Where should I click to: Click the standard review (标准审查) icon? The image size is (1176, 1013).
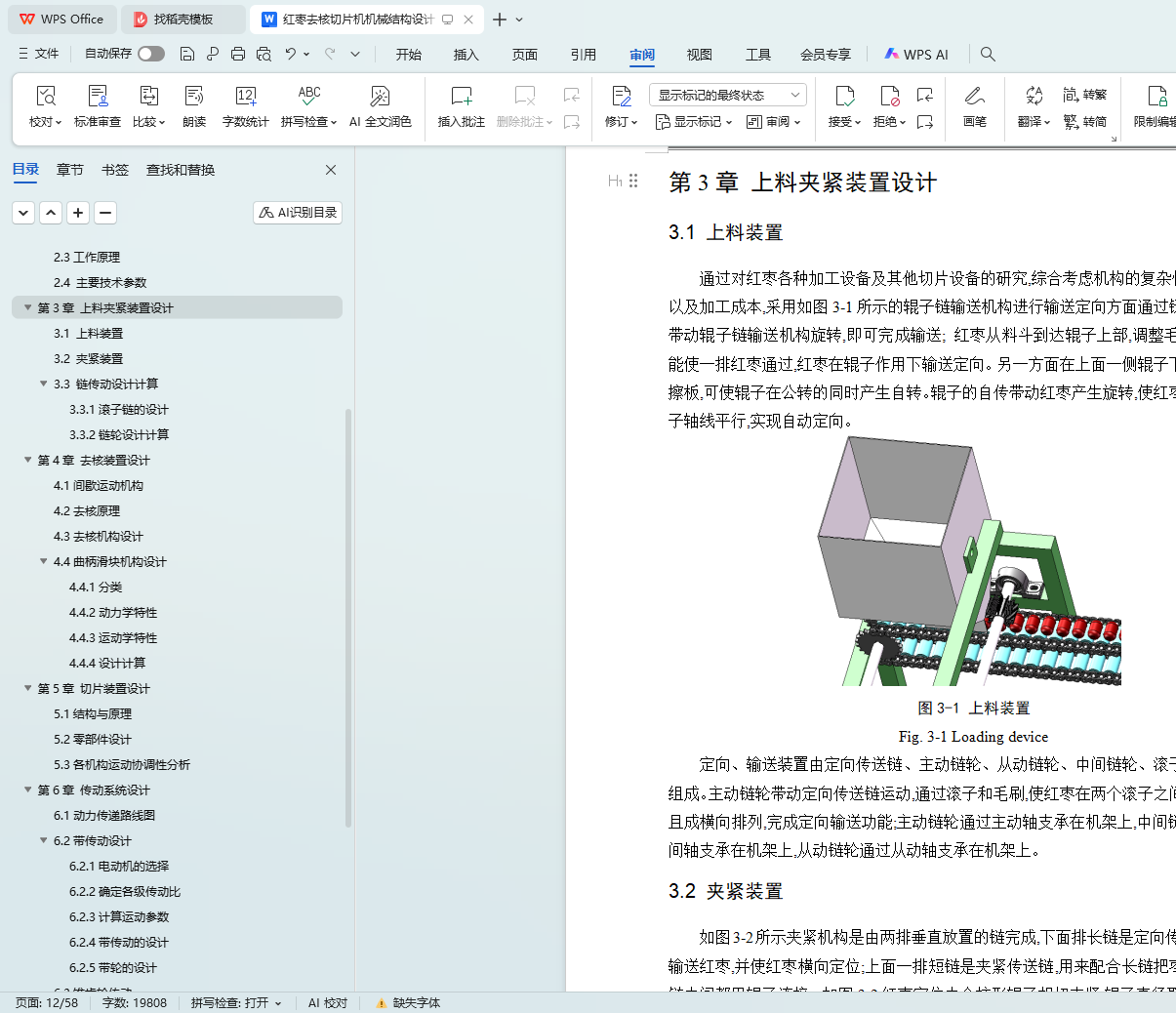tap(98, 97)
